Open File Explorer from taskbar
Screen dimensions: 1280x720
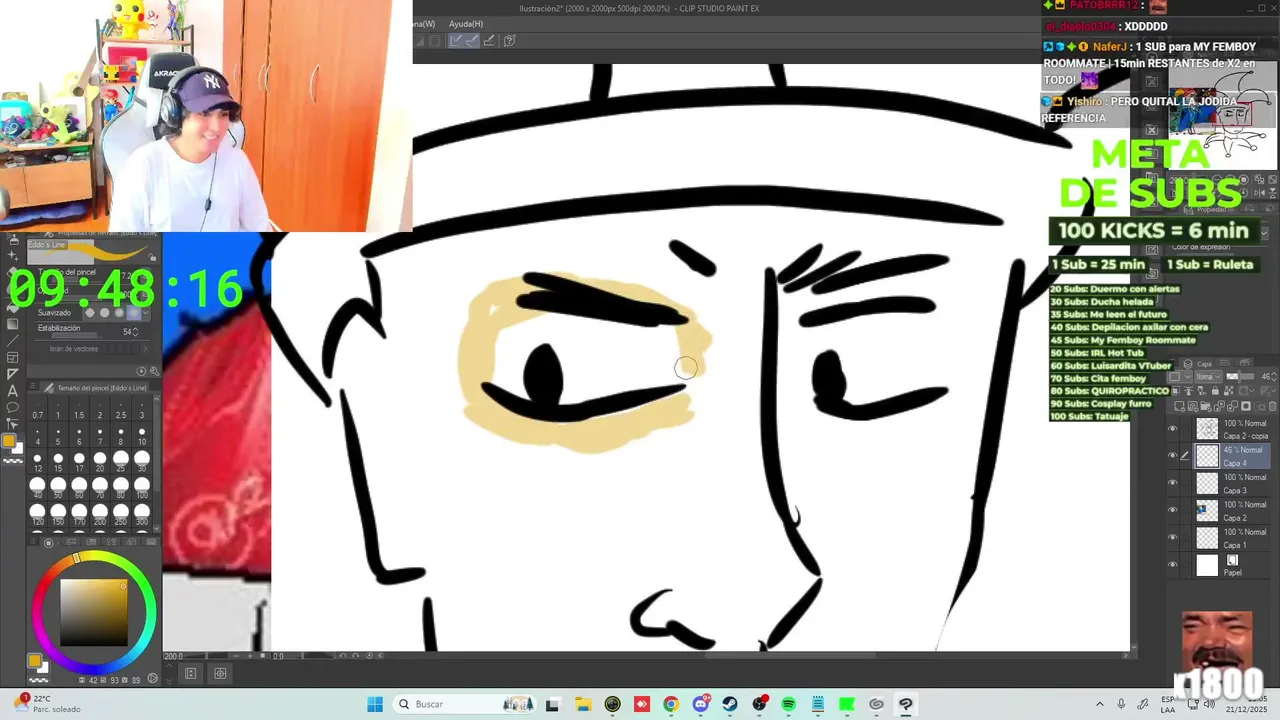582,704
